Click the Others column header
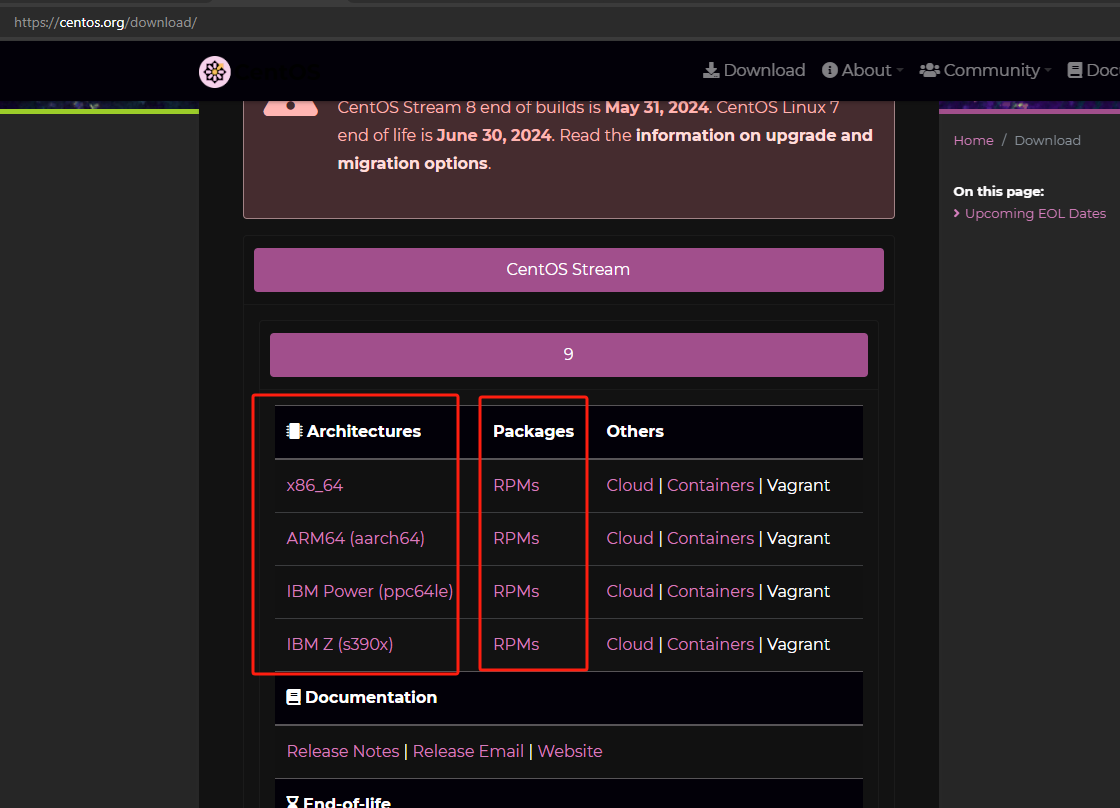The height and width of the screenshot is (808, 1120). pyautogui.click(x=635, y=431)
